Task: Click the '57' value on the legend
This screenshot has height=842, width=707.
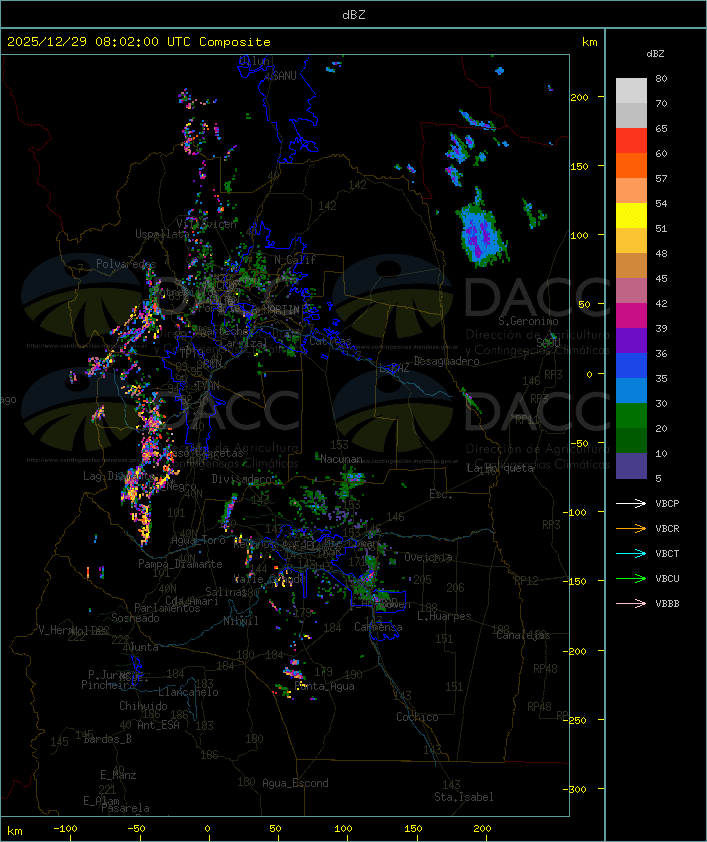Action: point(661,178)
